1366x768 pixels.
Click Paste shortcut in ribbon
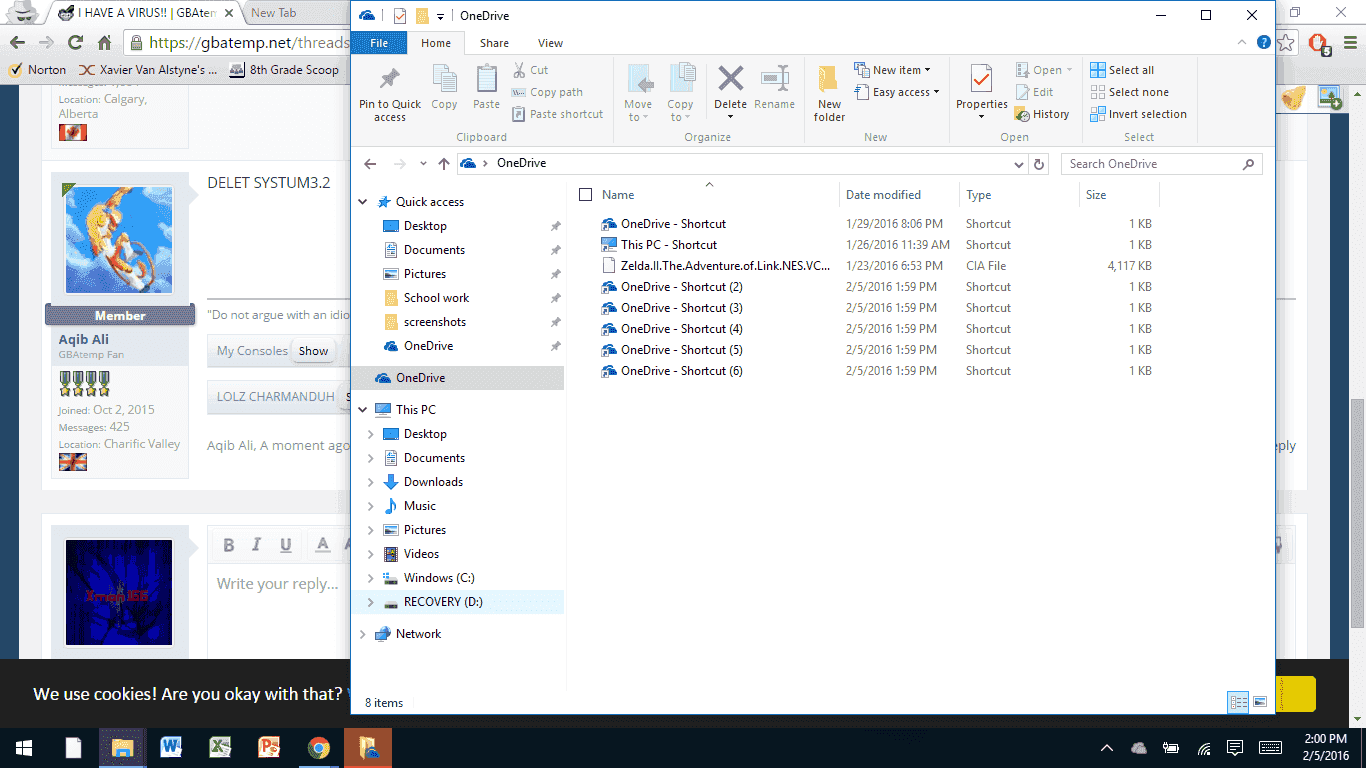point(558,114)
